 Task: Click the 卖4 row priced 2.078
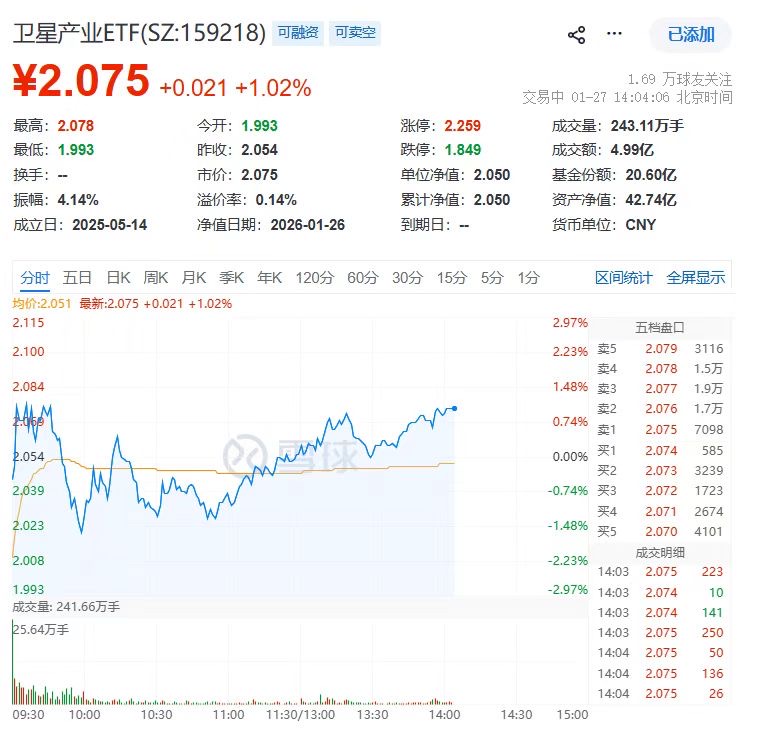tap(660, 369)
